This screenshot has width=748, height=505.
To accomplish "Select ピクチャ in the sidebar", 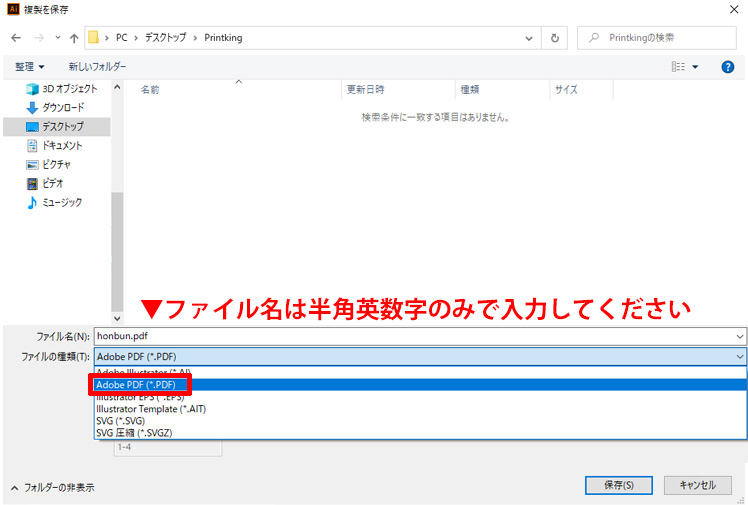I will pos(48,165).
